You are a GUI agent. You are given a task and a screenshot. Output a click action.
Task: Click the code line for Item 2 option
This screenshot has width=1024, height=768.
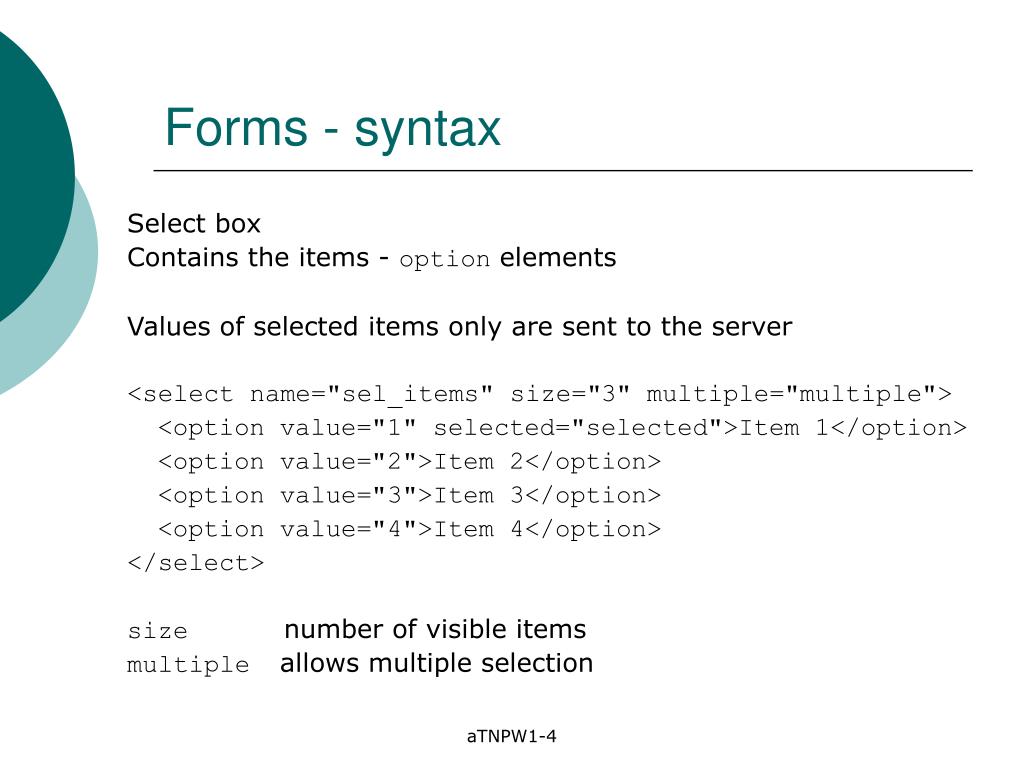409,462
